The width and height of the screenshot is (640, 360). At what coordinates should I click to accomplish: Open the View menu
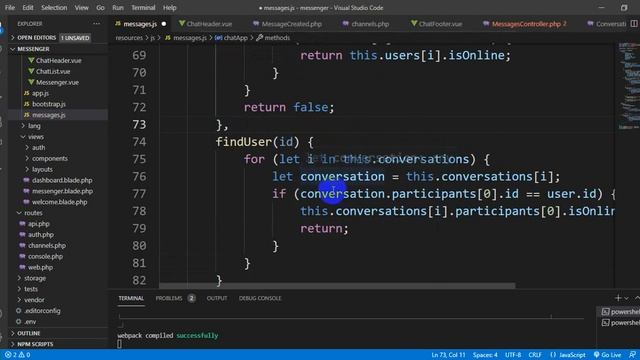click(81, 8)
